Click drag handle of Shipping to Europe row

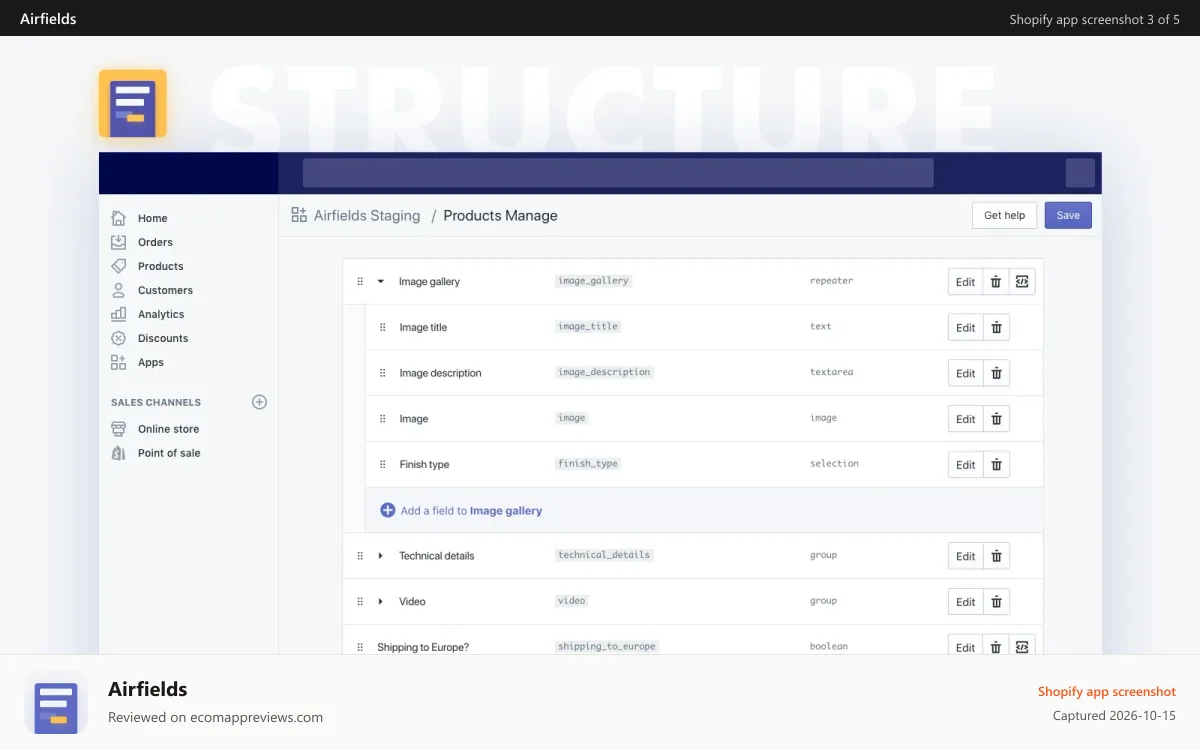pyautogui.click(x=360, y=647)
